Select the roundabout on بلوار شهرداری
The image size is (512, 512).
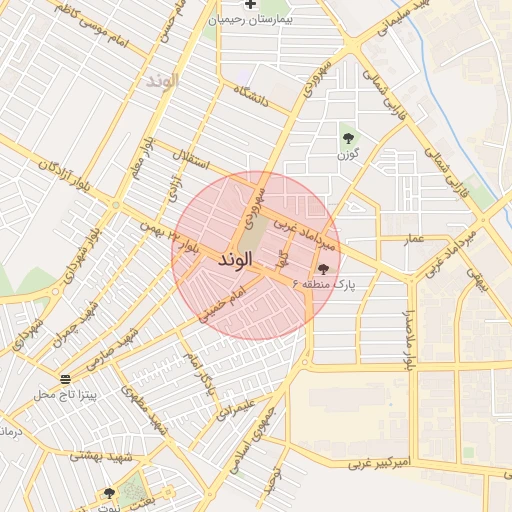pyautogui.click(x=55, y=292)
